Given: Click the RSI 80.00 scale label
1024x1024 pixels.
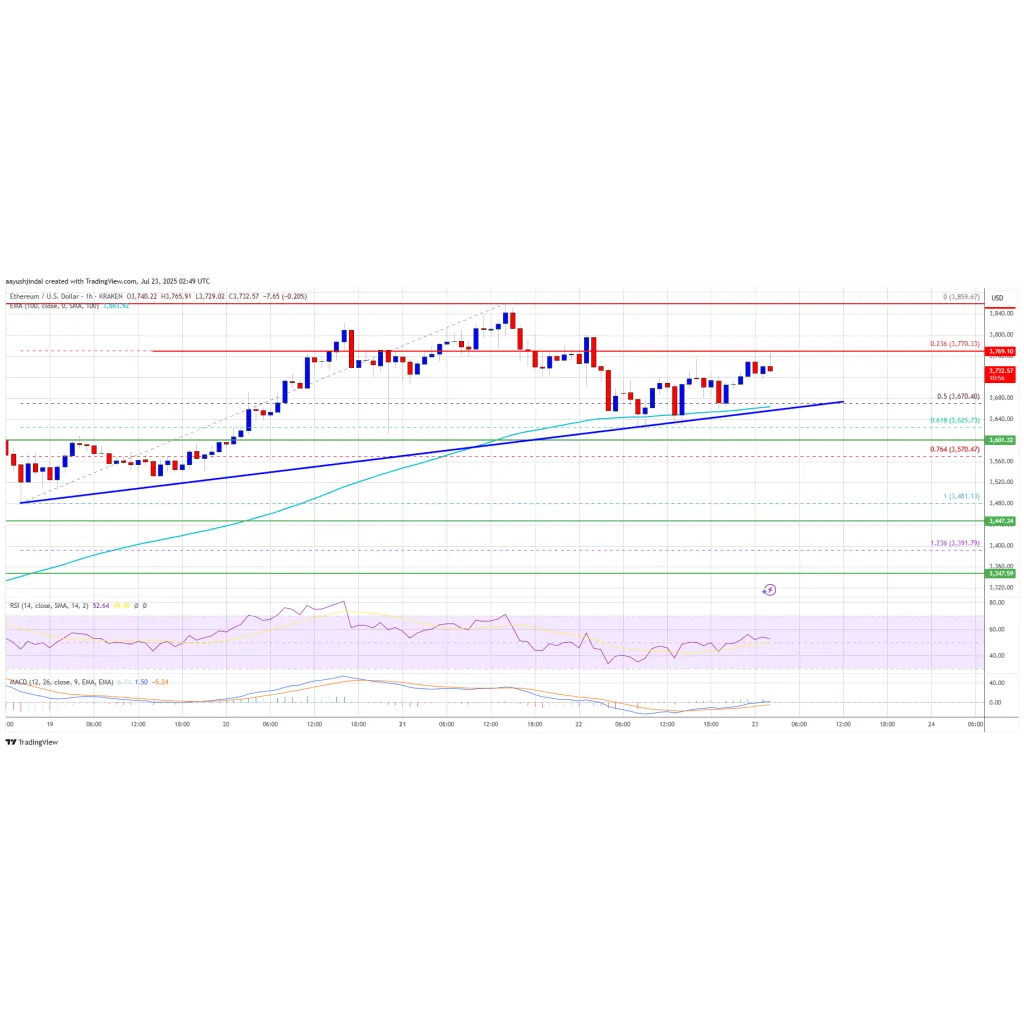Looking at the screenshot, I should pos(997,603).
